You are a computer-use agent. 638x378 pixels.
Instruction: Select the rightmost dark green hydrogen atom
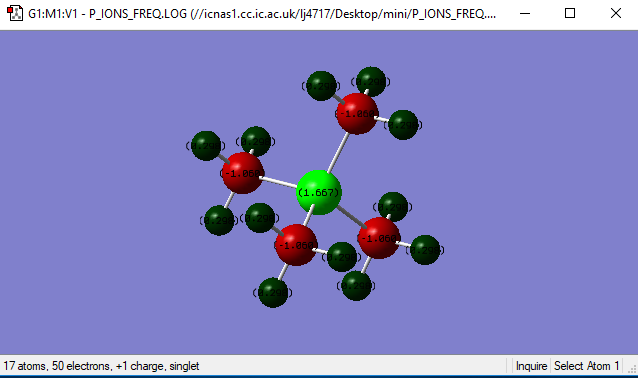pos(425,250)
